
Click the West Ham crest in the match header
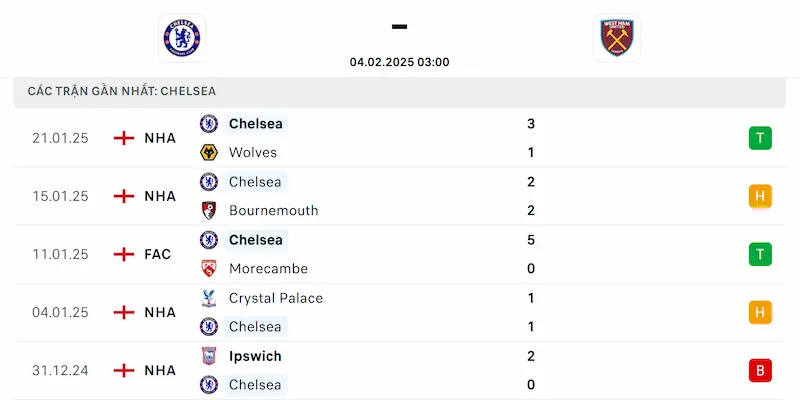616,38
